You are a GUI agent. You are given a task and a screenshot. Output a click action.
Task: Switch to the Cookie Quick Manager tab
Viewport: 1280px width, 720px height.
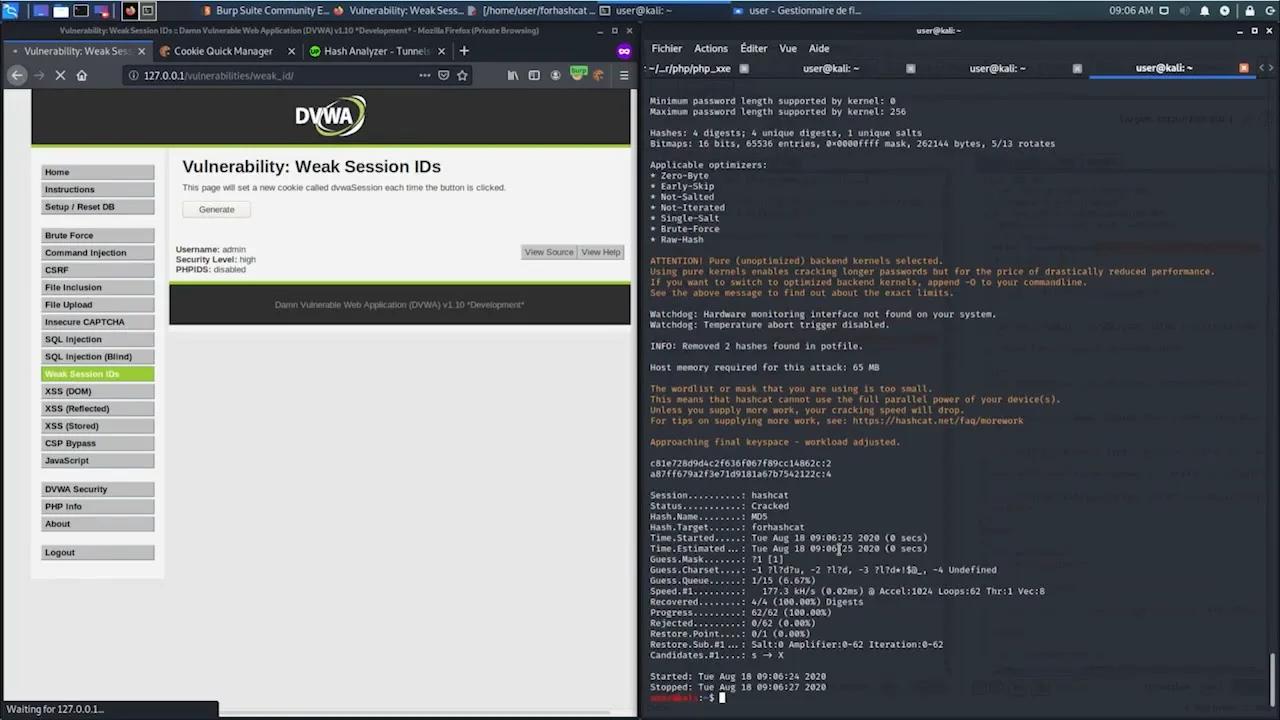(223, 51)
